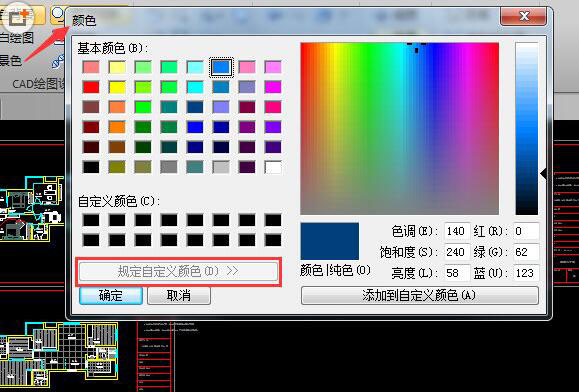Select the bright magenta basic color swatch
Image resolution: width=579 pixels, height=392 pixels.
273,87
